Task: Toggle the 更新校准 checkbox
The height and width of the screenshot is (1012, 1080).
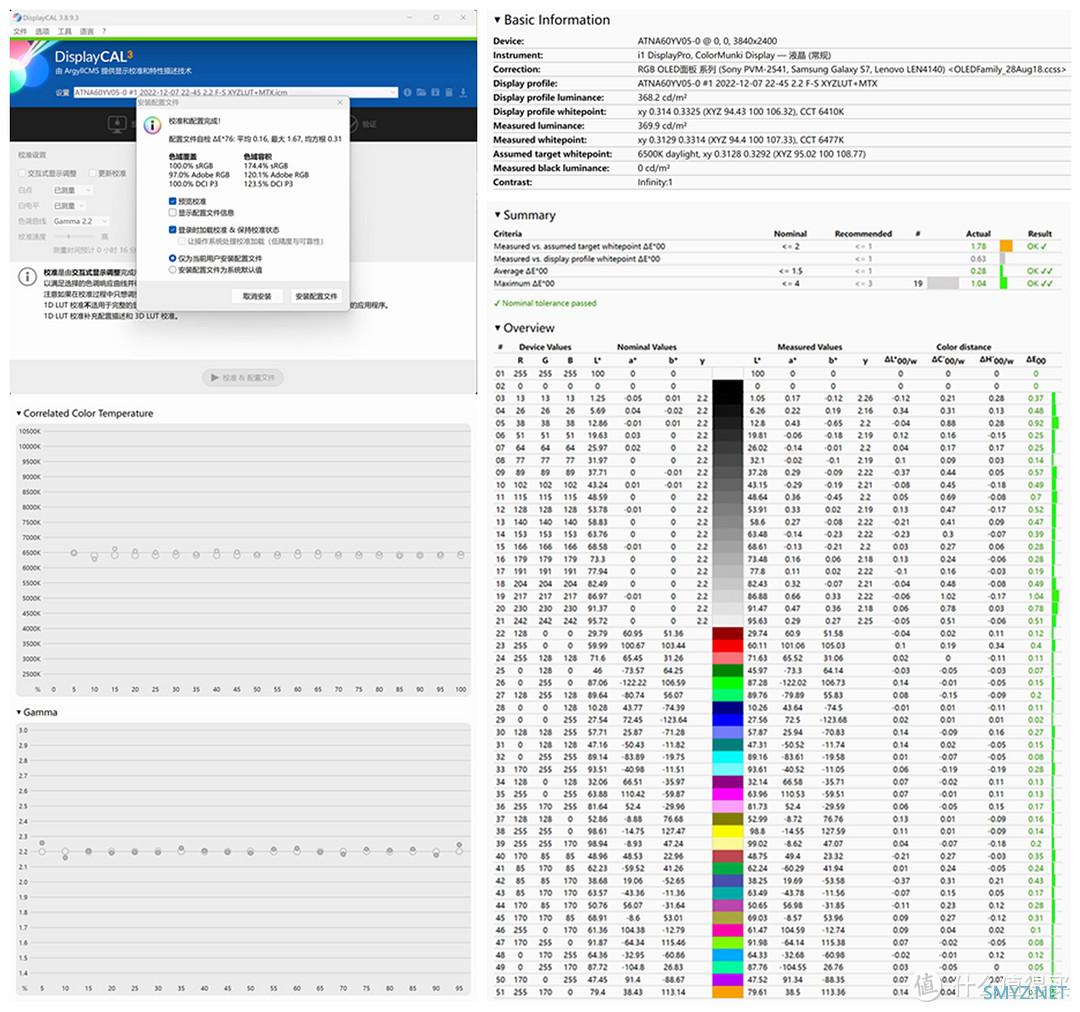Action: [x=93, y=173]
